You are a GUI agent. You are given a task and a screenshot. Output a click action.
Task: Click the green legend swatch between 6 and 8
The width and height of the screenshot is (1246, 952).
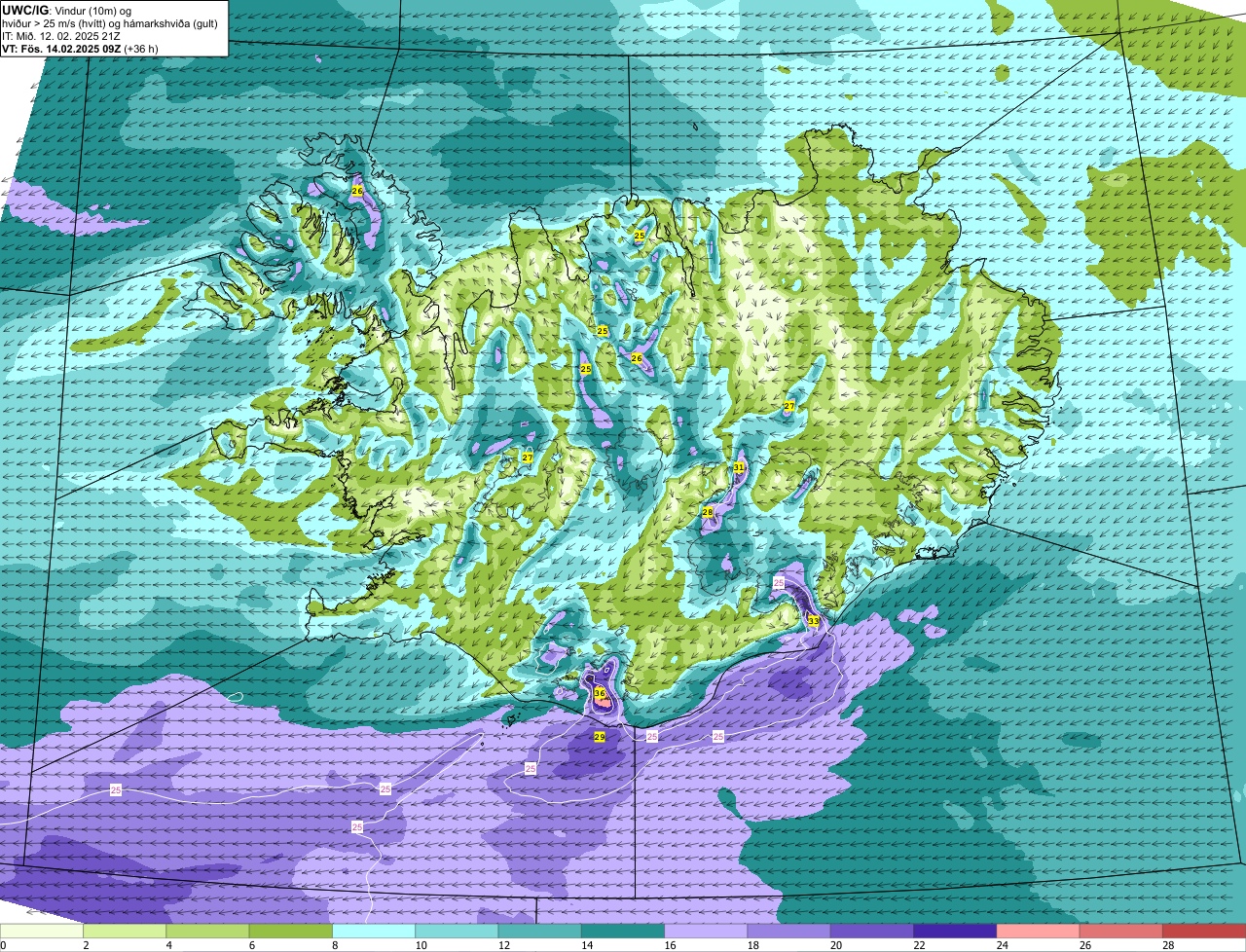tap(290, 931)
